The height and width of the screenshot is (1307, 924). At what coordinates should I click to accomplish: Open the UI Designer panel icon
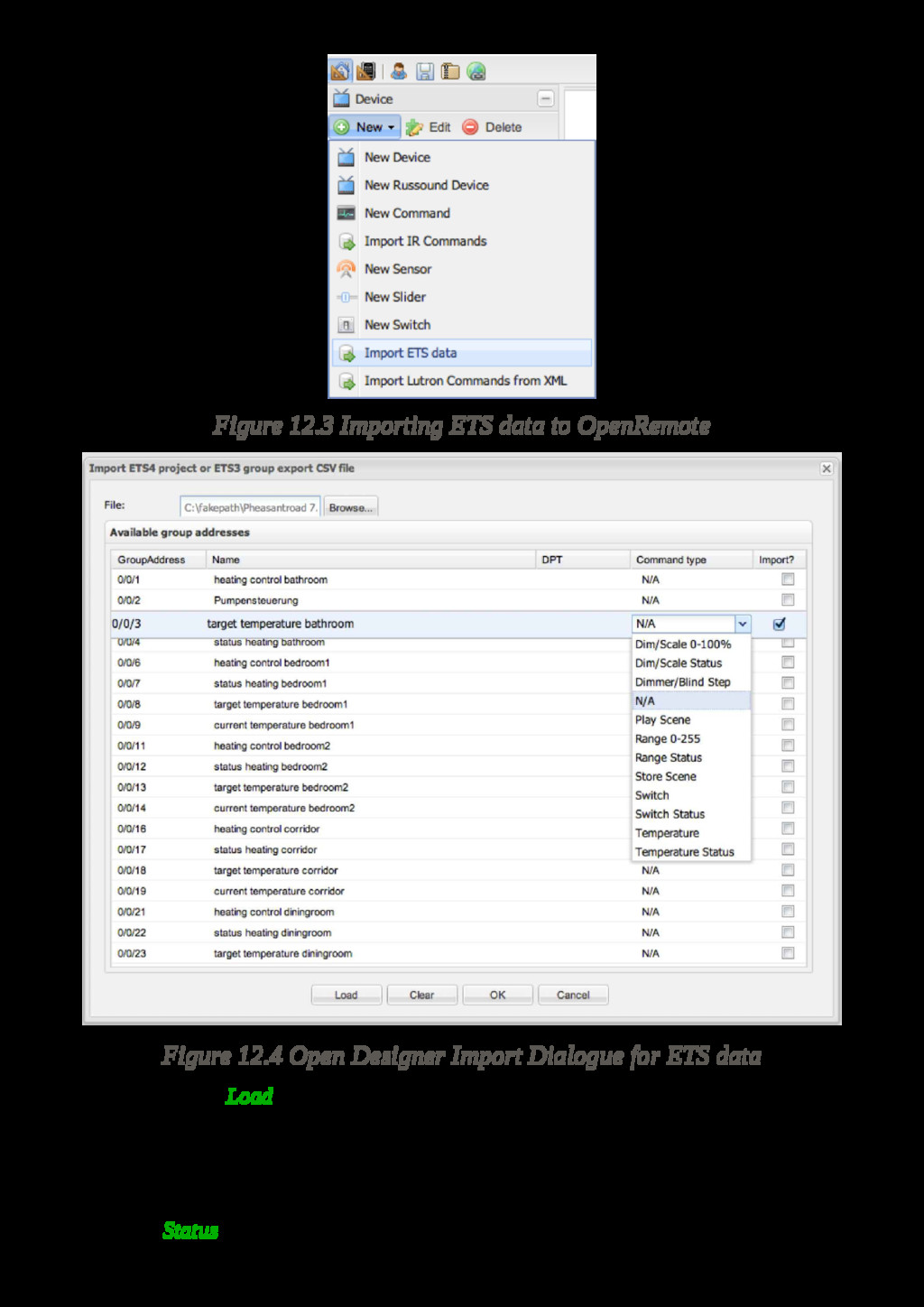click(x=365, y=70)
